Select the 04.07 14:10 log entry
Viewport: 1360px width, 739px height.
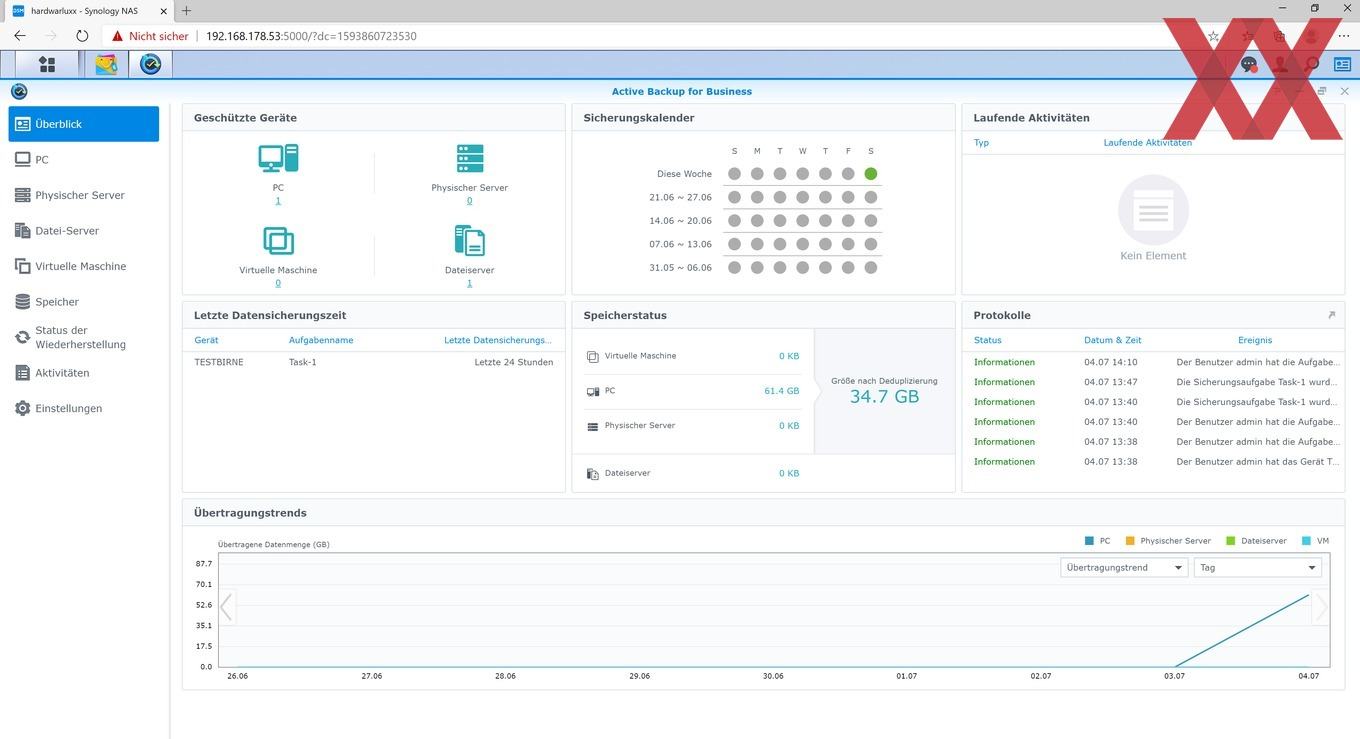pyautogui.click(x=1153, y=362)
